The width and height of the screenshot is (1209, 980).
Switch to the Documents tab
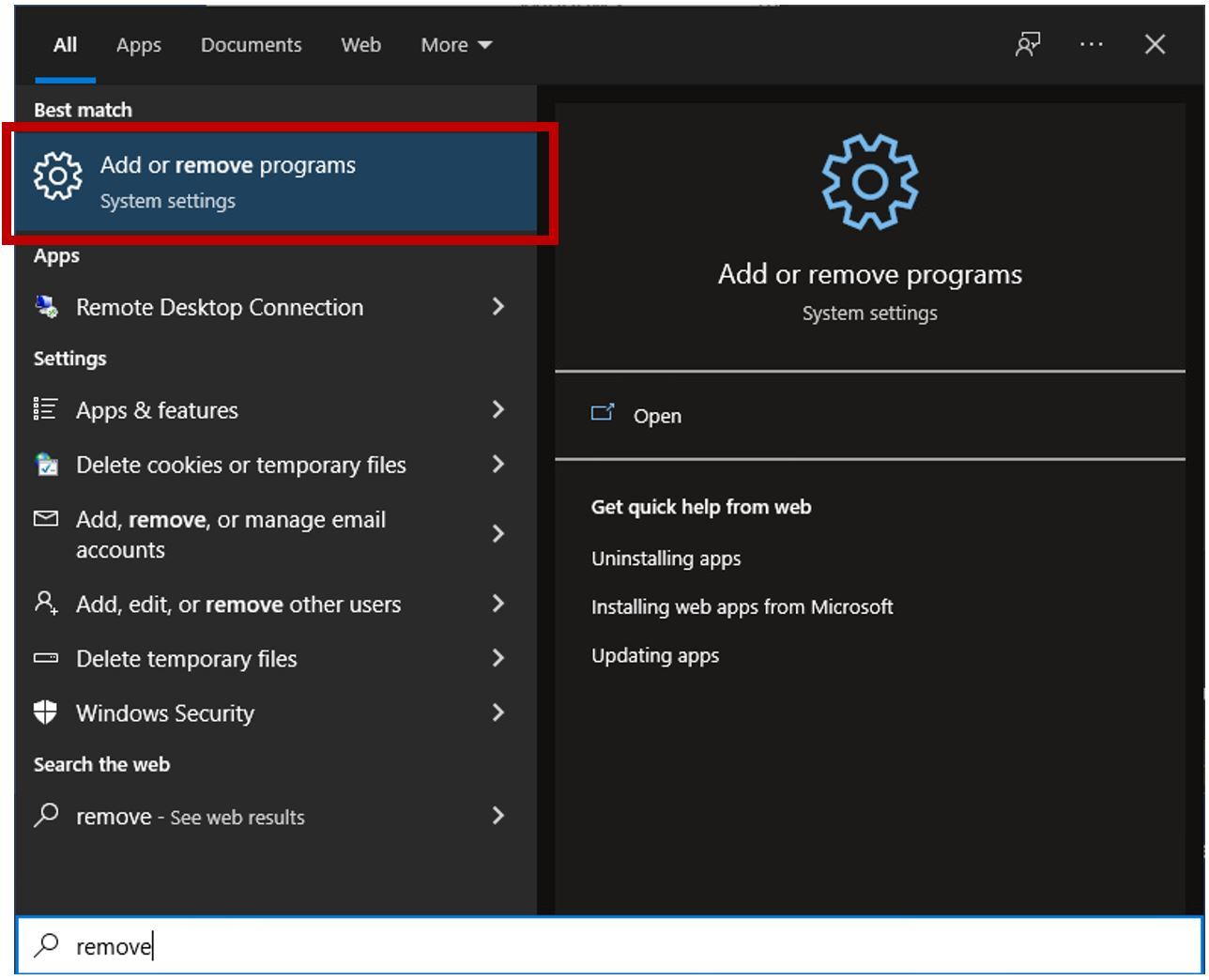click(x=251, y=45)
